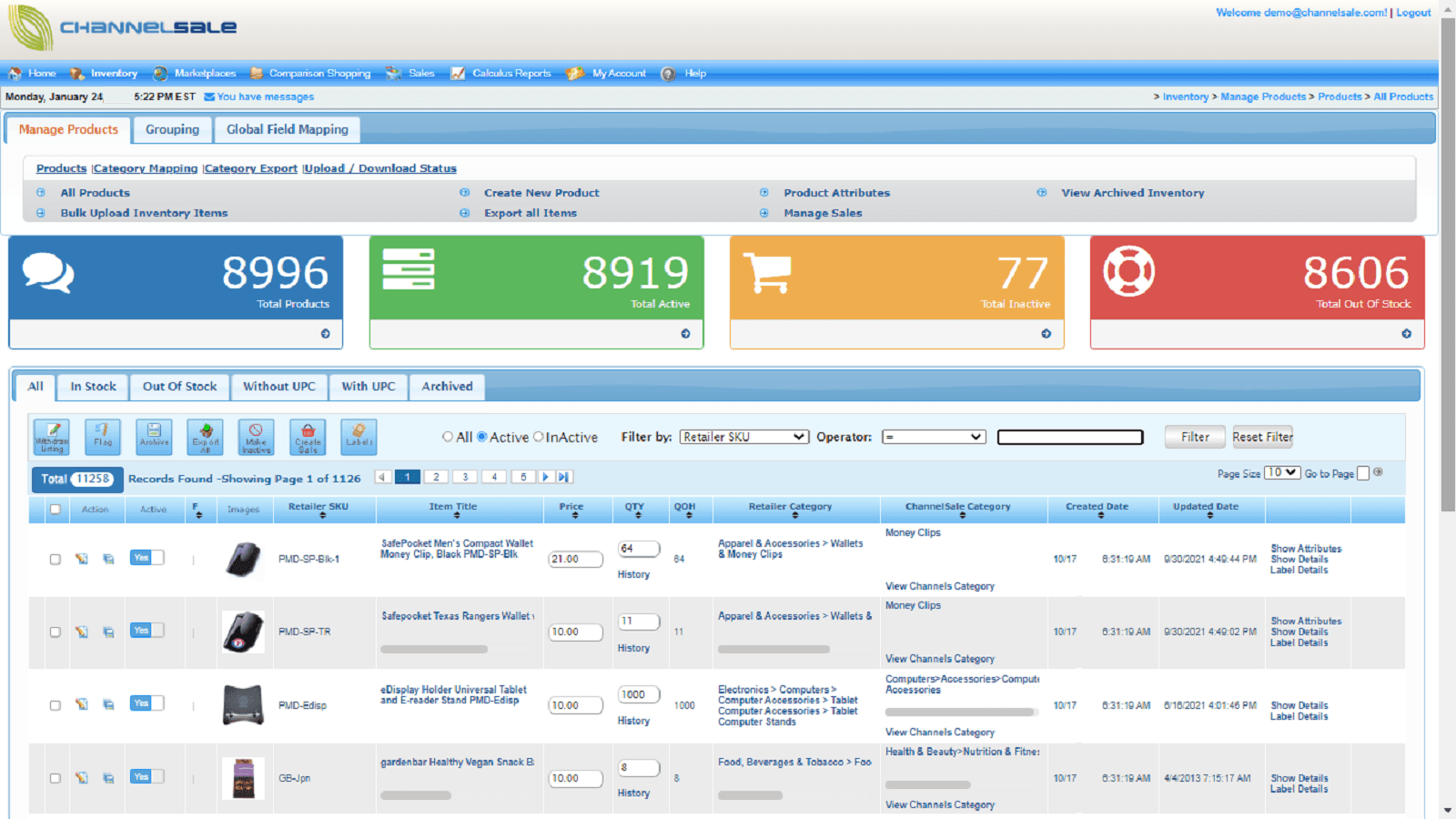Select the Export All icon
This screenshot has height=819, width=1456.
[205, 437]
